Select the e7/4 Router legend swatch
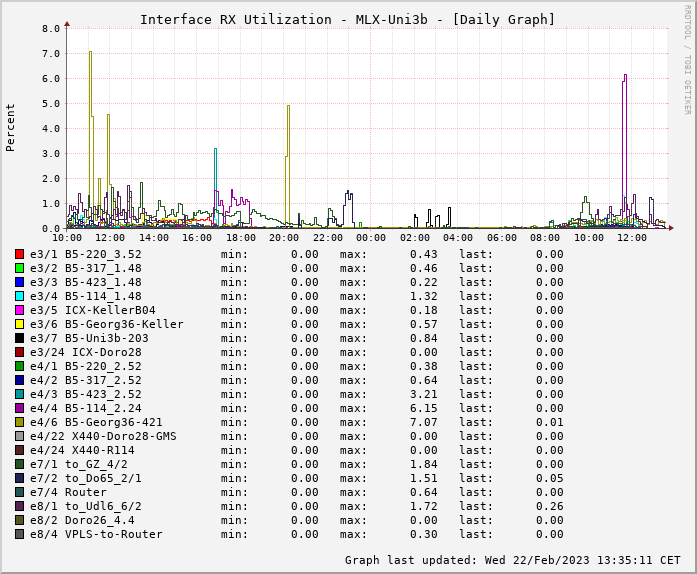 (19, 492)
